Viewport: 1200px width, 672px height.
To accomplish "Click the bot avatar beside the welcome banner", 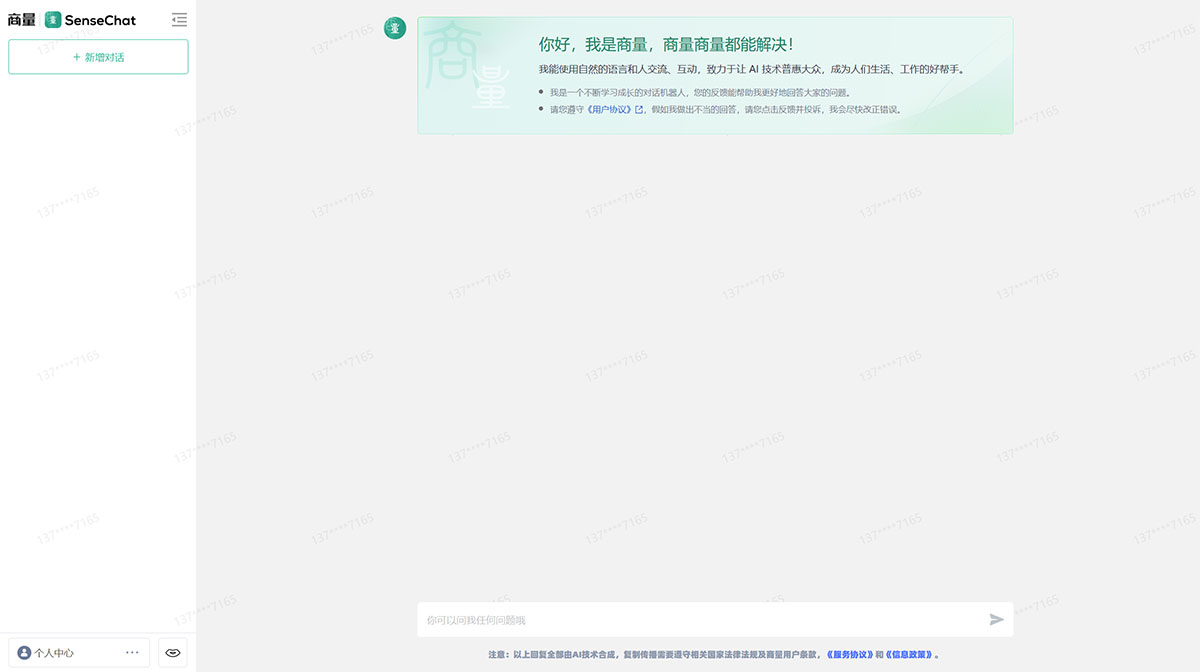I will tap(395, 29).
